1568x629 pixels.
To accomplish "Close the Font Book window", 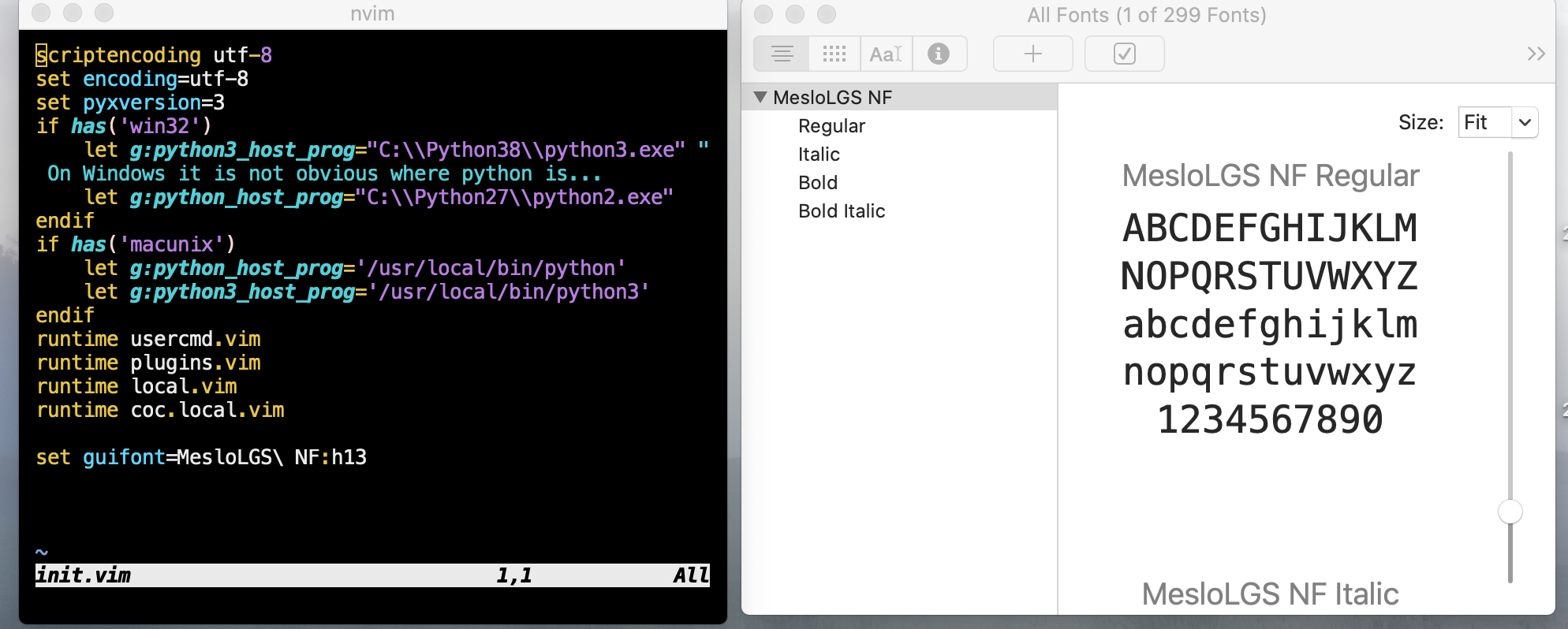I will (x=763, y=14).
